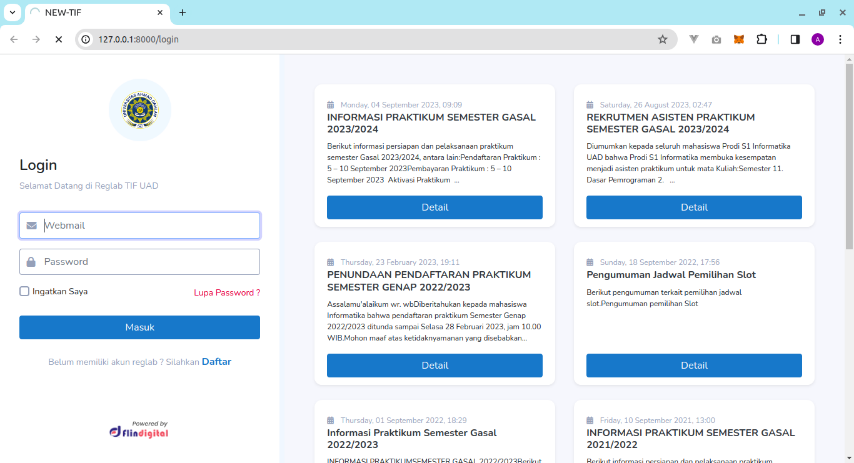Tick the Ingatkan Saya checkbox

tap(24, 291)
